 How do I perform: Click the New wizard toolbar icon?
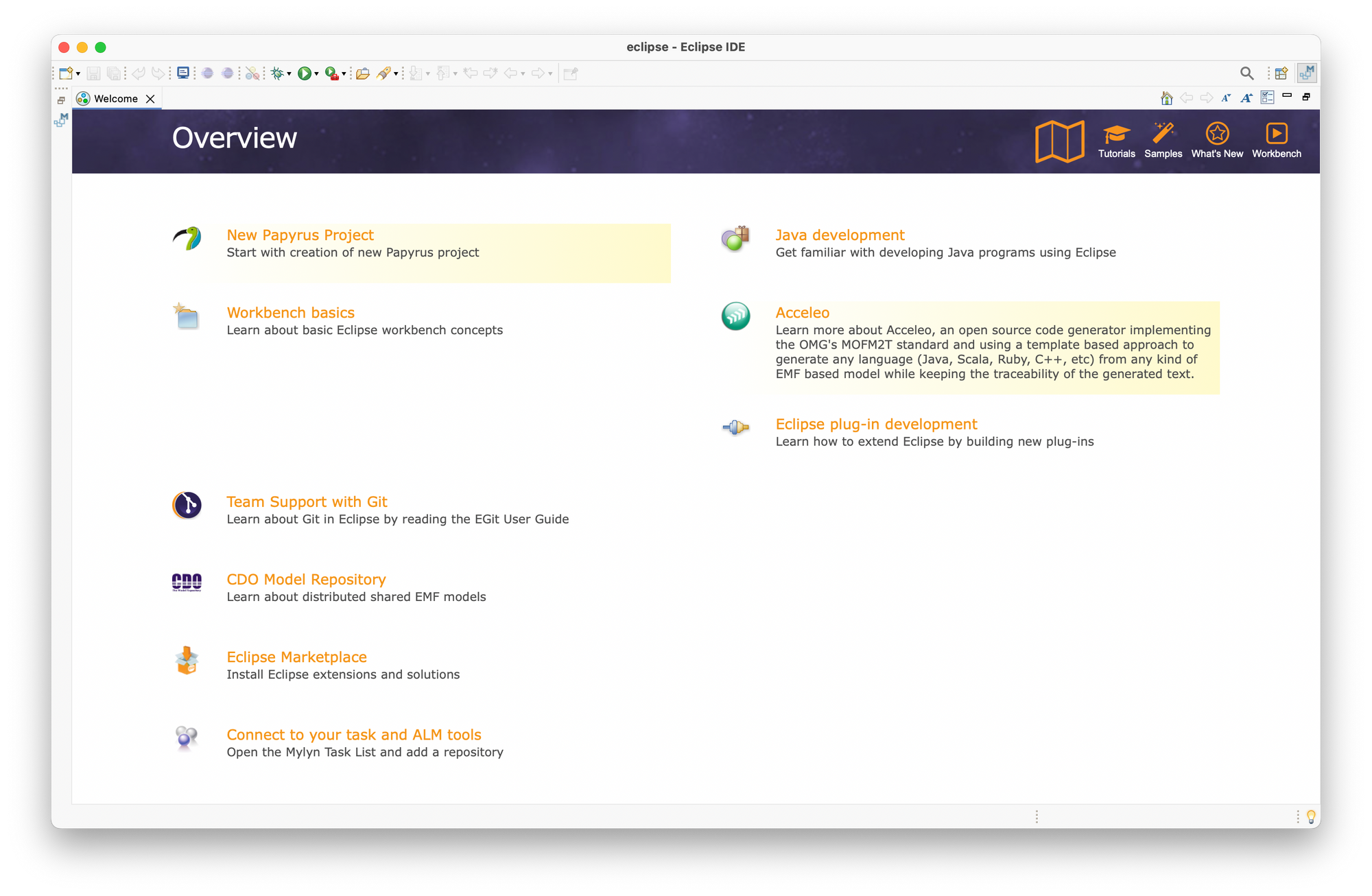66,73
